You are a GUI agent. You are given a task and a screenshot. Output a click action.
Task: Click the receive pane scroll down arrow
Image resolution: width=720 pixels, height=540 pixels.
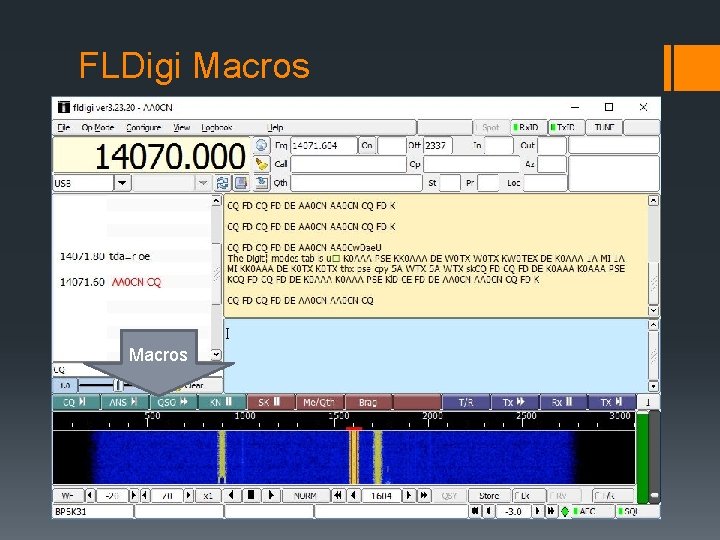pyautogui.click(x=653, y=310)
